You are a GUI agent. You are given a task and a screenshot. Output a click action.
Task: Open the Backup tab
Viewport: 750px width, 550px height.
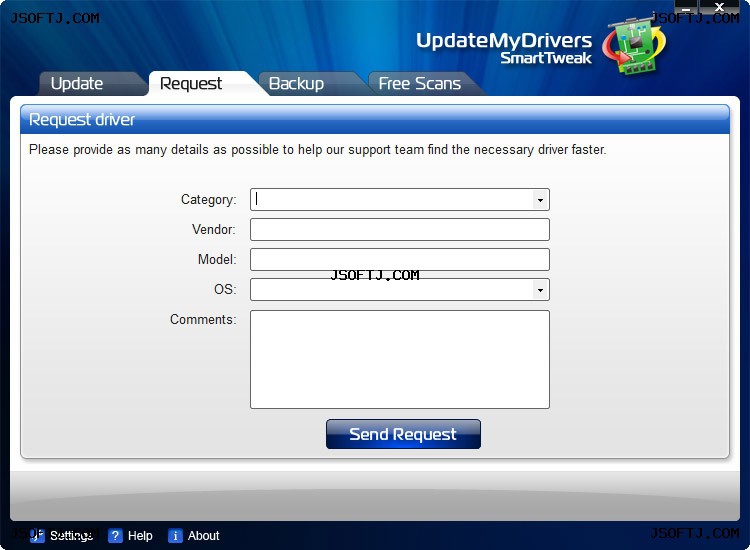(x=309, y=84)
